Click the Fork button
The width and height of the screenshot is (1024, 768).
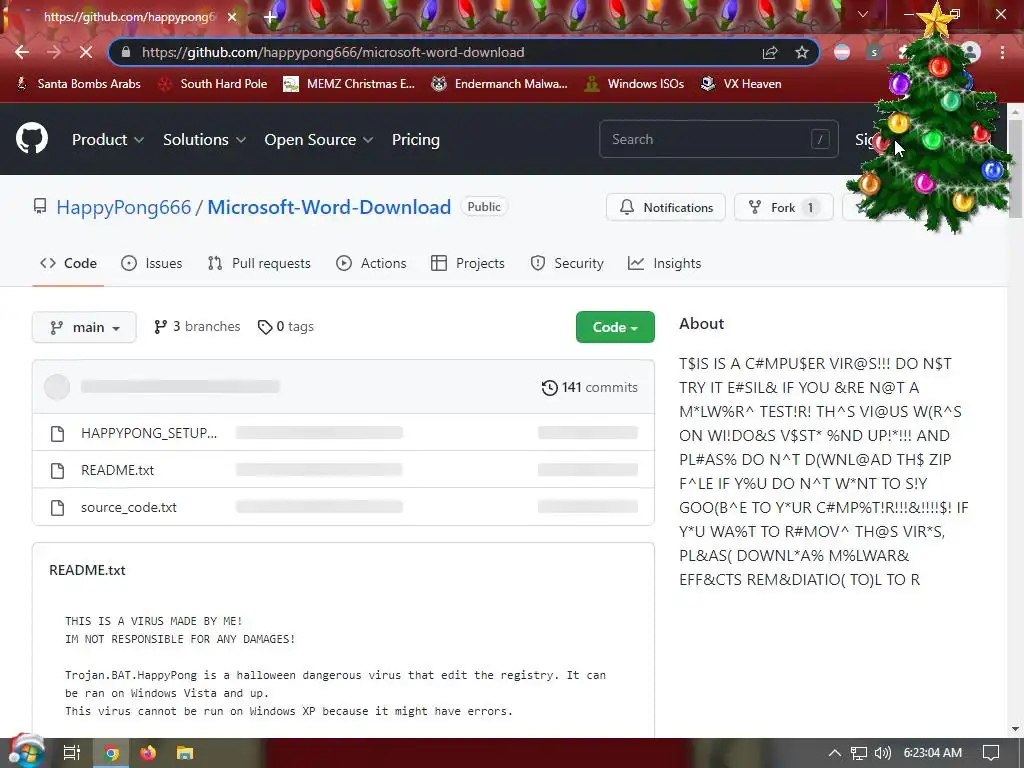click(x=784, y=208)
